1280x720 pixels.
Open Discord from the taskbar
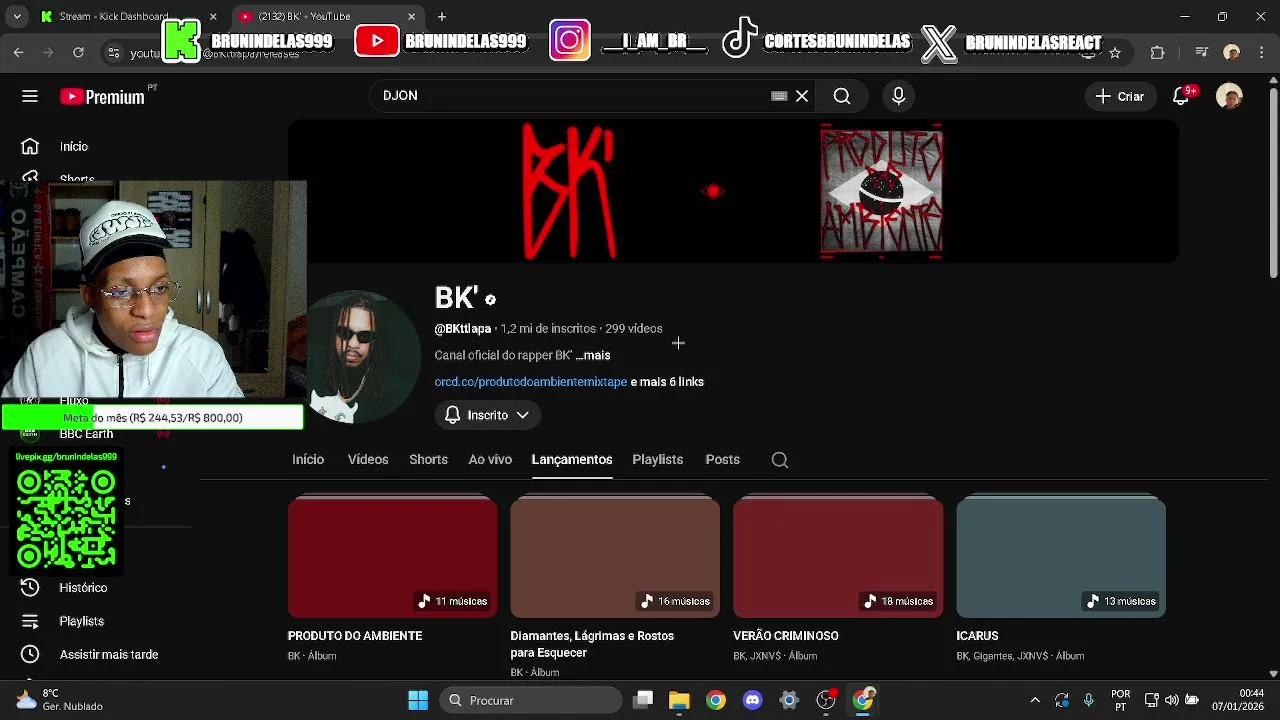coord(753,700)
